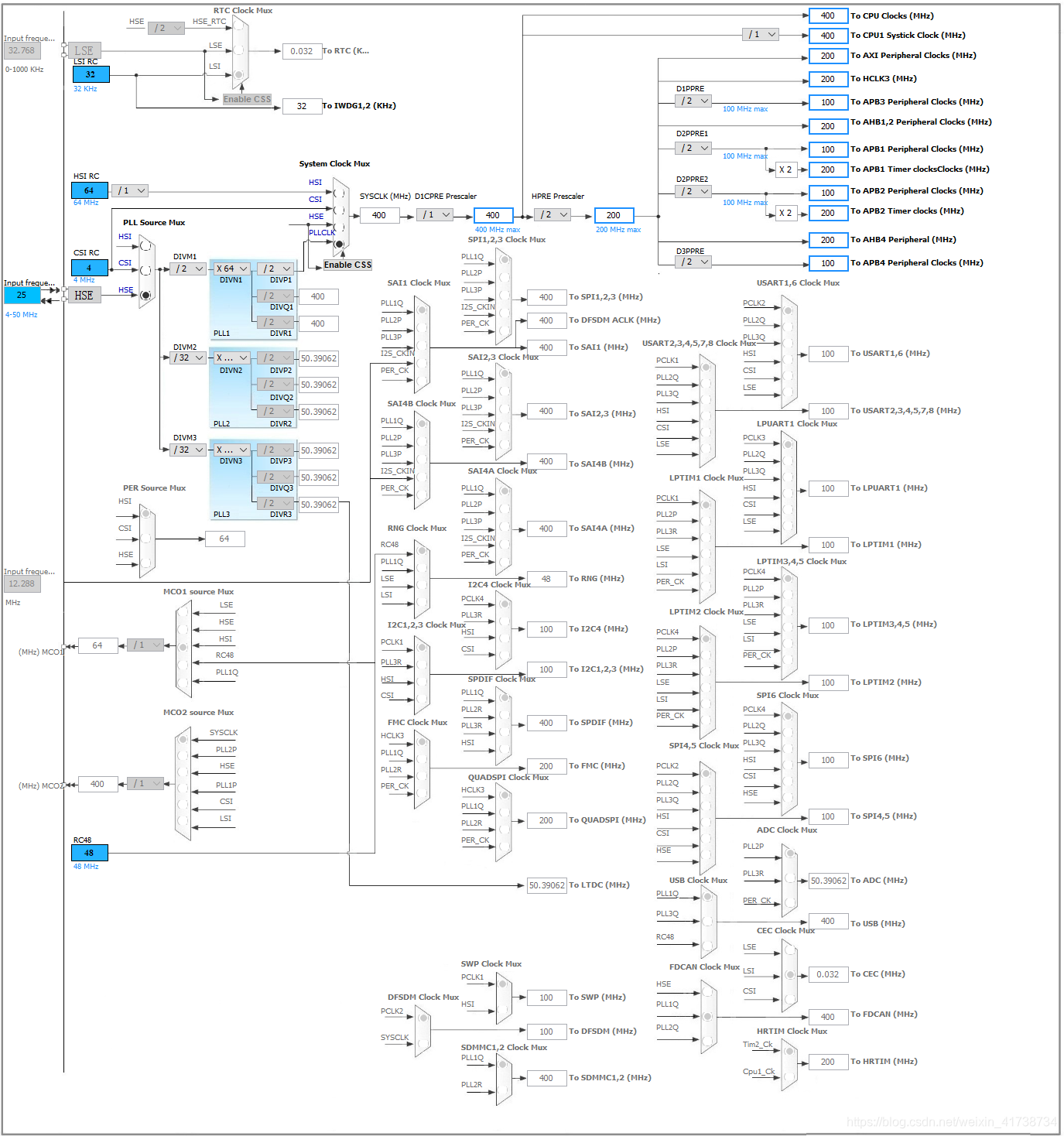Click the HSE input frequency field 25
Viewport: 1064px width, 1136px height.
pyautogui.click(x=22, y=295)
